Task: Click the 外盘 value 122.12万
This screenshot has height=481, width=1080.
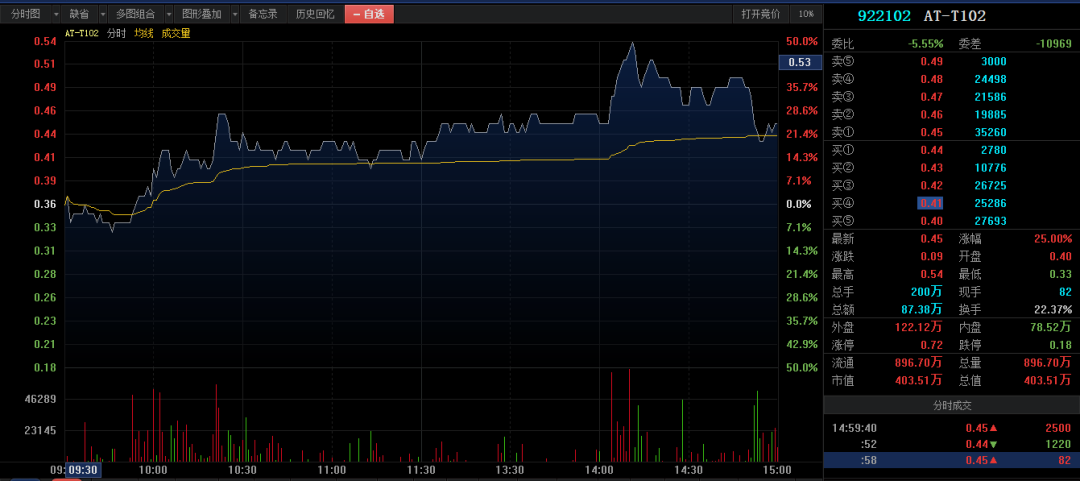Action: (920, 327)
